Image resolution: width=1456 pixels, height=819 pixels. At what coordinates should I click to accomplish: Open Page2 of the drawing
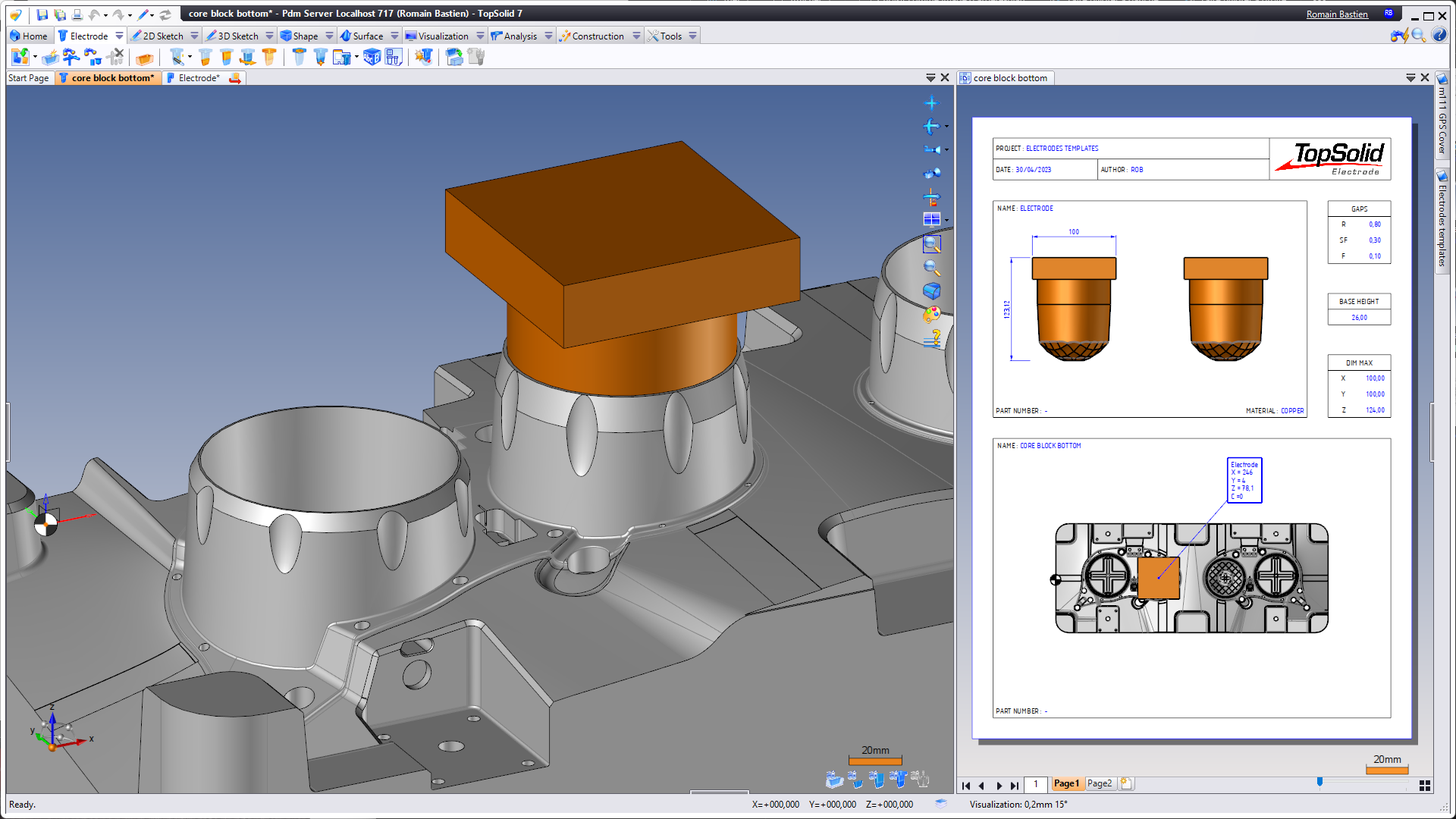click(x=1100, y=784)
